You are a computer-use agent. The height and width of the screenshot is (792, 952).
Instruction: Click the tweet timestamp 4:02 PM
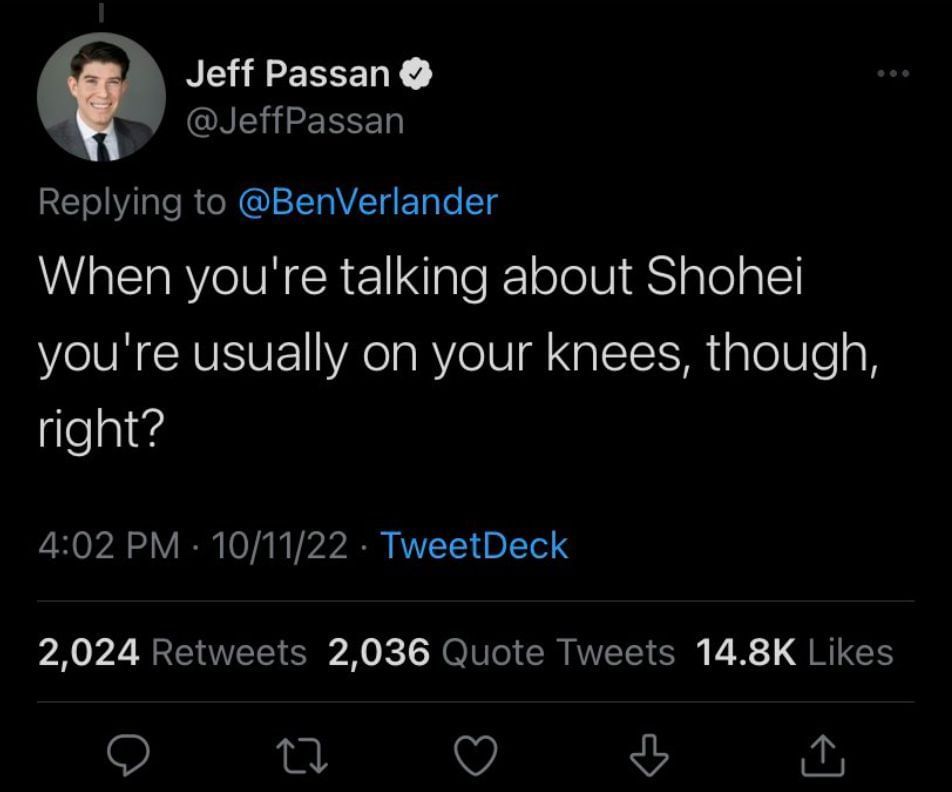coord(112,545)
